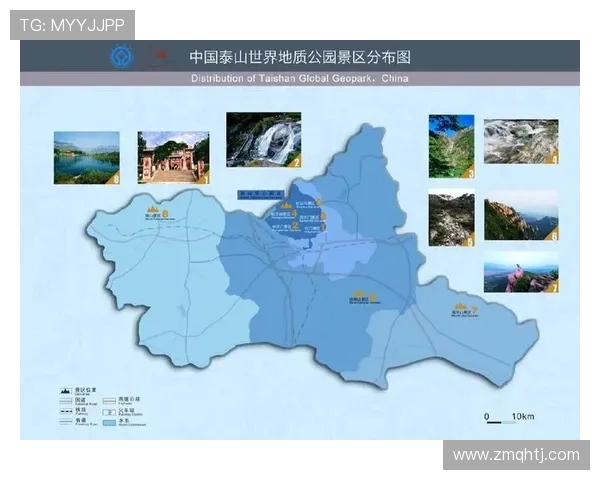Click the railway station box symbol in legend
This screenshot has height=480, width=600.
109,412
